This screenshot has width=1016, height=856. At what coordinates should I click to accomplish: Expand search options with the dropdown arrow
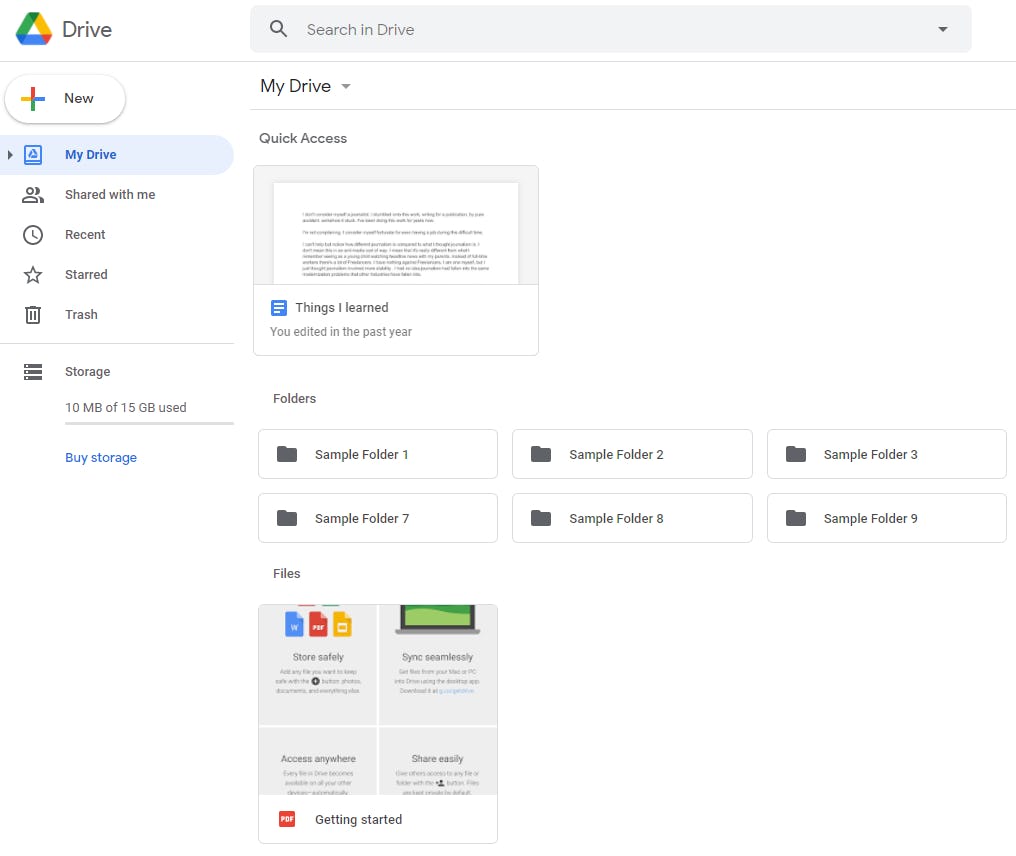pyautogui.click(x=942, y=29)
